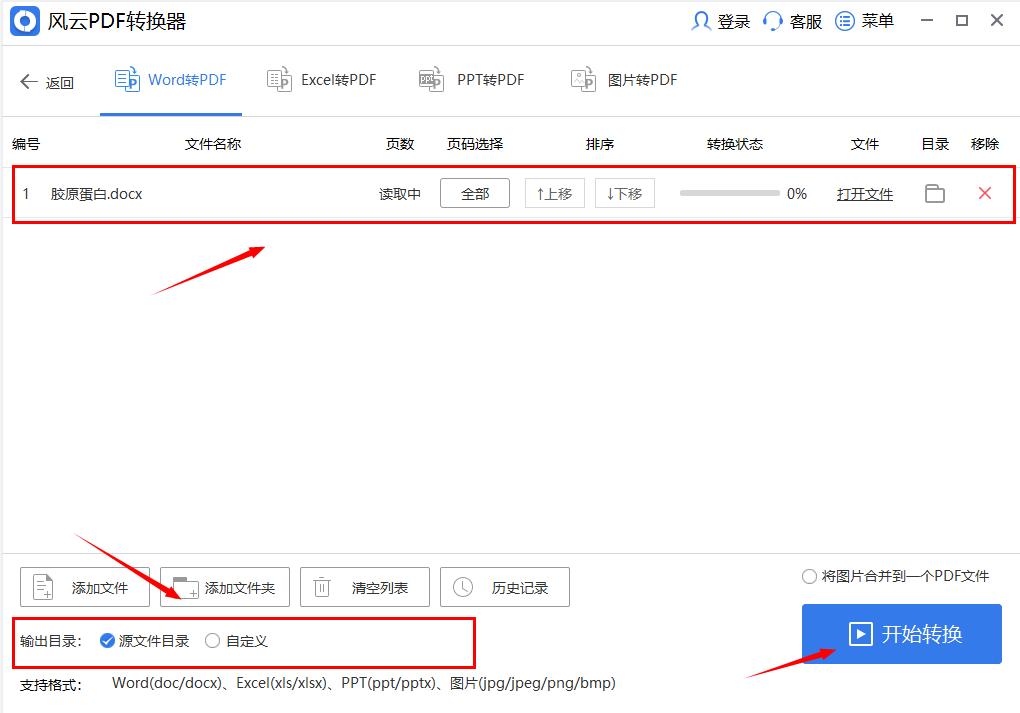Enable 将图片合并到一个PDF文件 option
The height and width of the screenshot is (713, 1020).
(x=808, y=576)
